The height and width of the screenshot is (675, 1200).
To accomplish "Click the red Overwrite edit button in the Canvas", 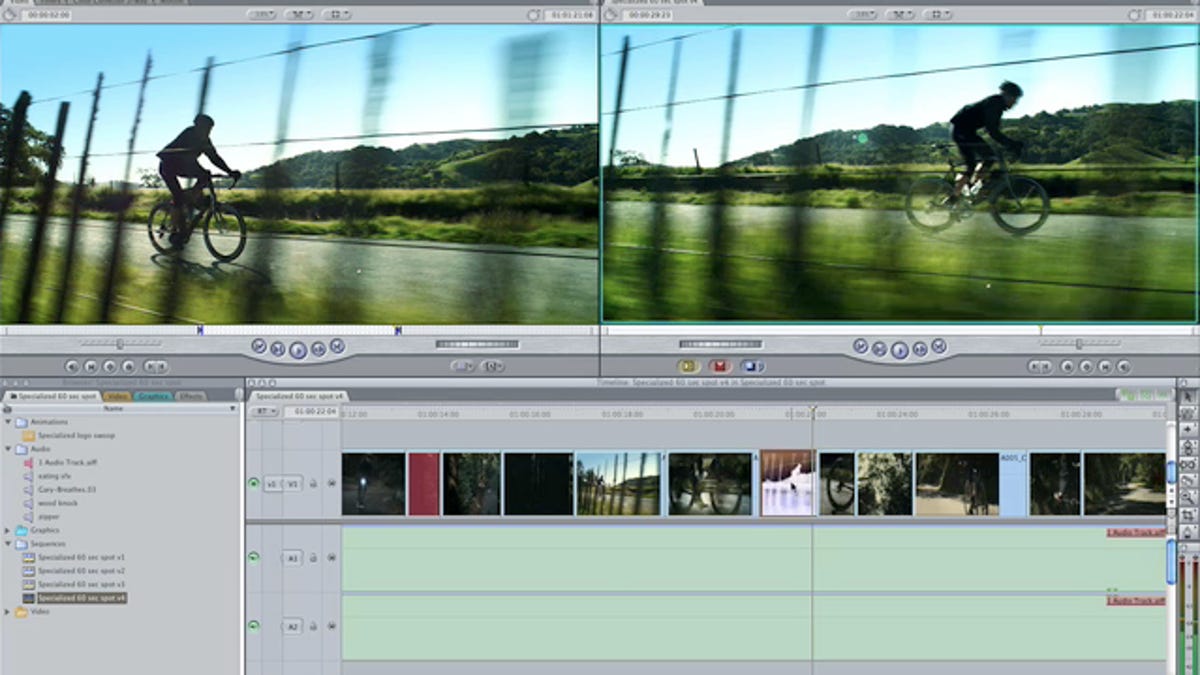I will 719,365.
